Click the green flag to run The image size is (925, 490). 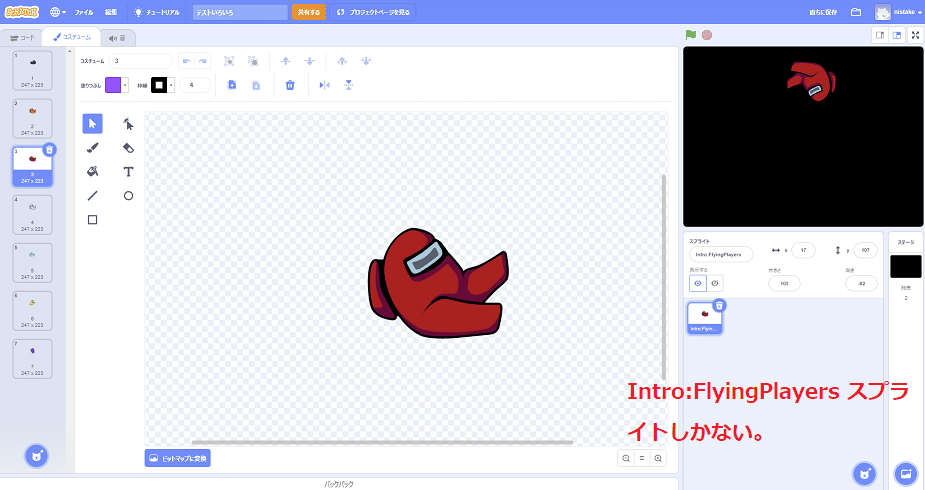click(691, 35)
